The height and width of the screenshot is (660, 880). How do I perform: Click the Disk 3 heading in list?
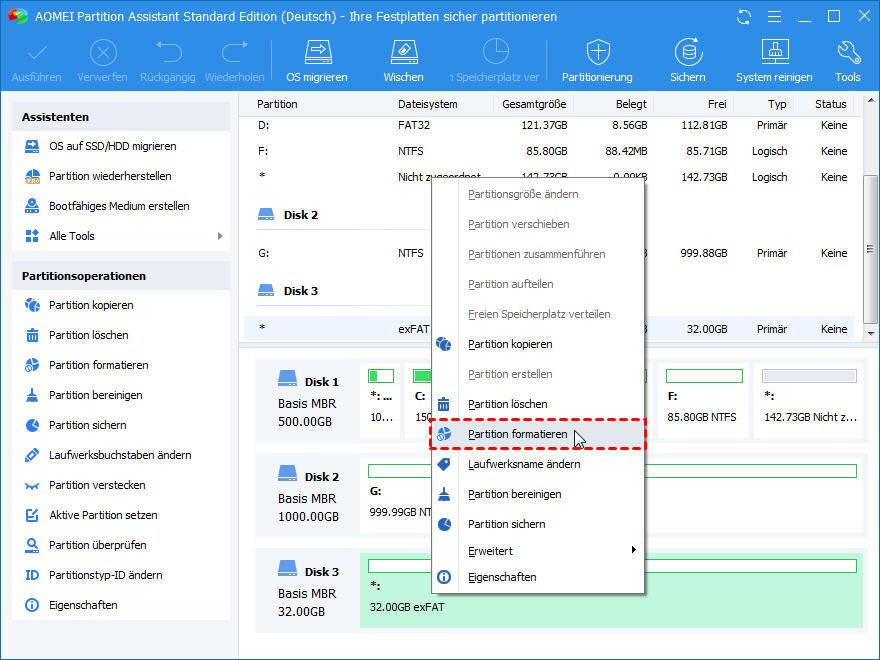coord(300,291)
